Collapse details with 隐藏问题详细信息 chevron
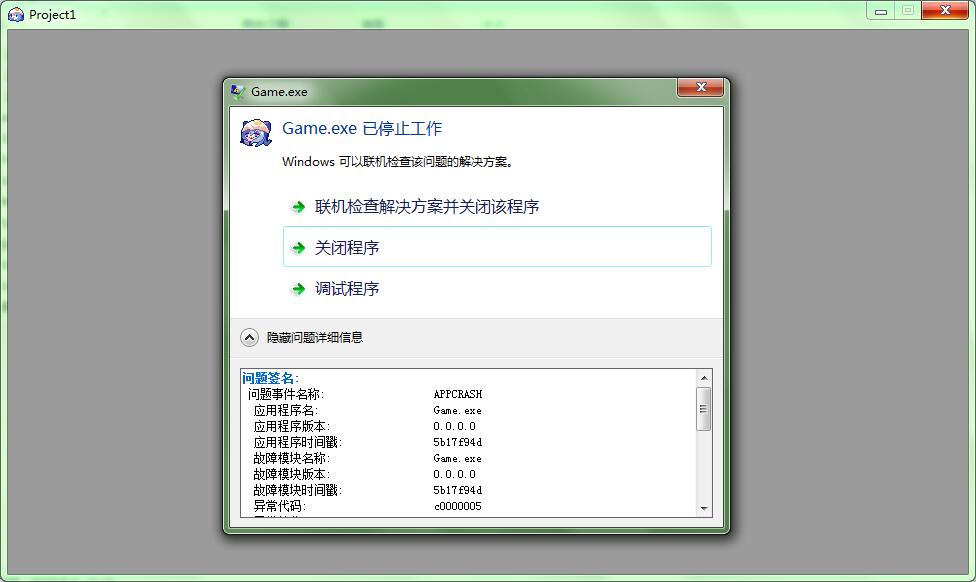The height and width of the screenshot is (582, 976). (x=249, y=337)
